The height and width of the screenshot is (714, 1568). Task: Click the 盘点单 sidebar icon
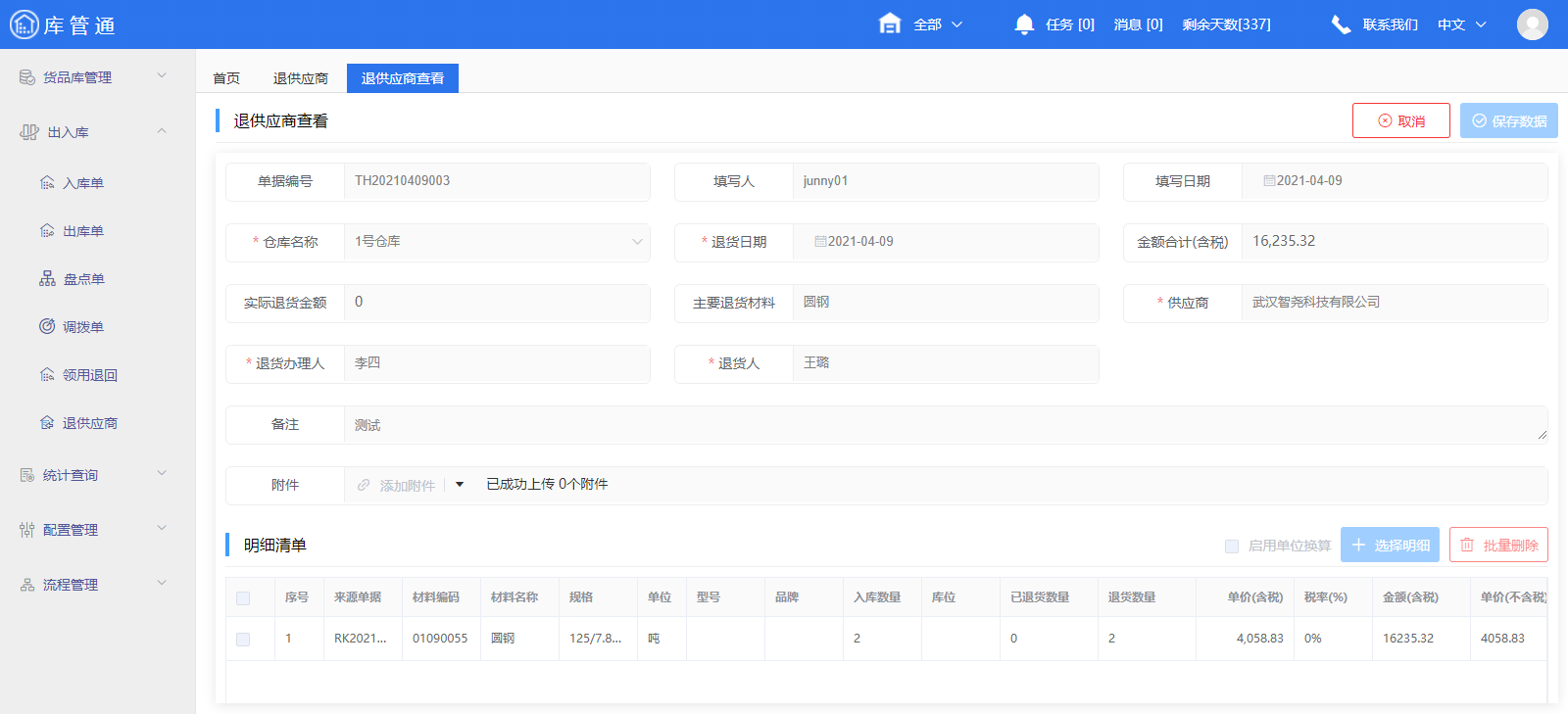(x=47, y=279)
